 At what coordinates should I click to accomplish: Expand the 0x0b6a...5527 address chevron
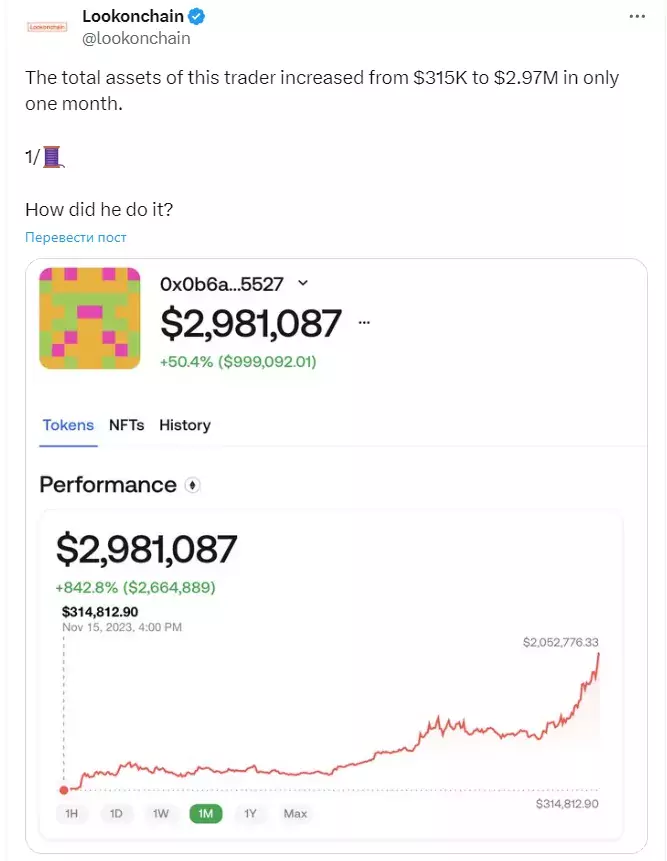click(302, 283)
